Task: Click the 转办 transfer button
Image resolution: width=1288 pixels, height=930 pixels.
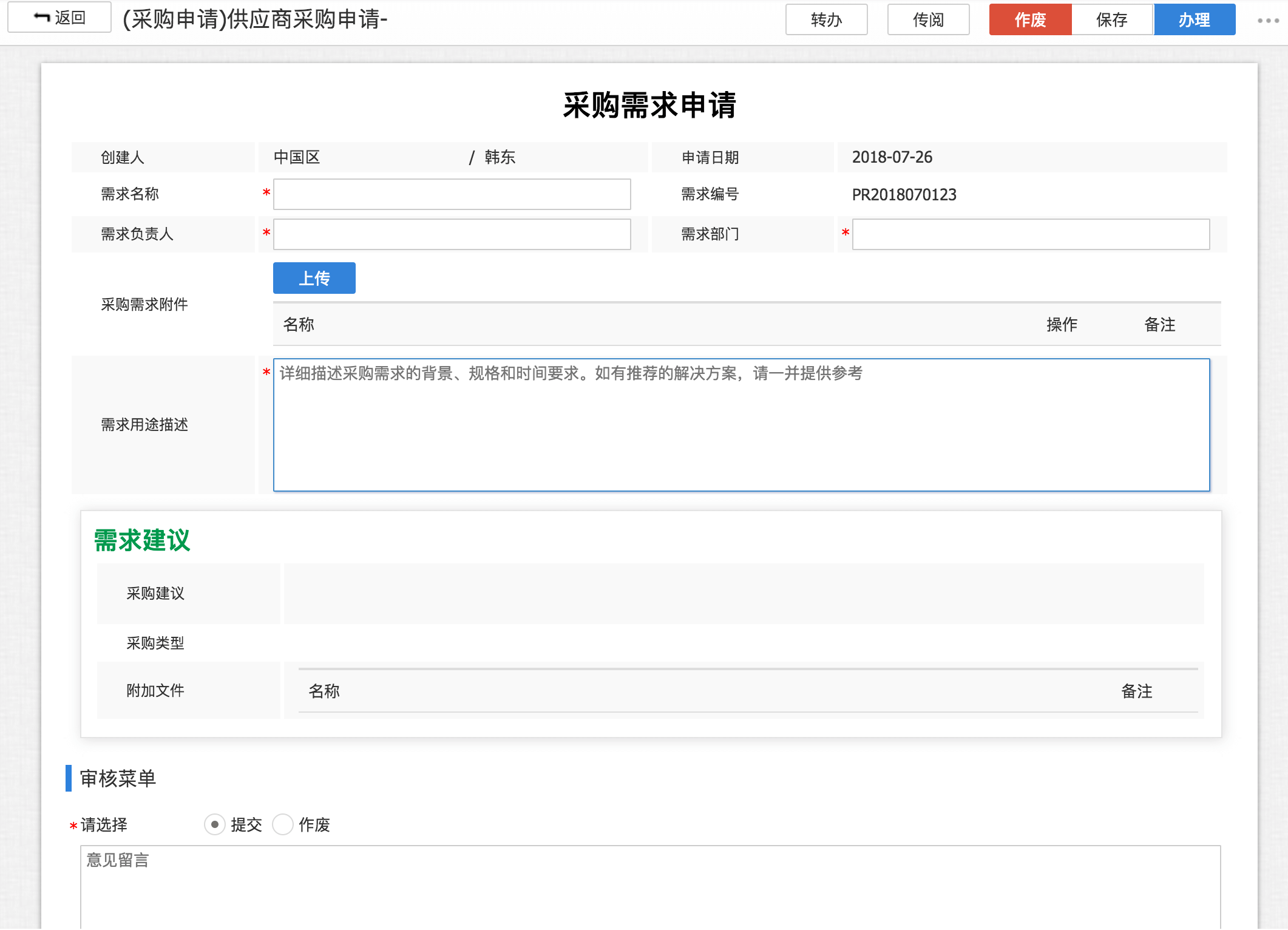Action: pos(826,19)
